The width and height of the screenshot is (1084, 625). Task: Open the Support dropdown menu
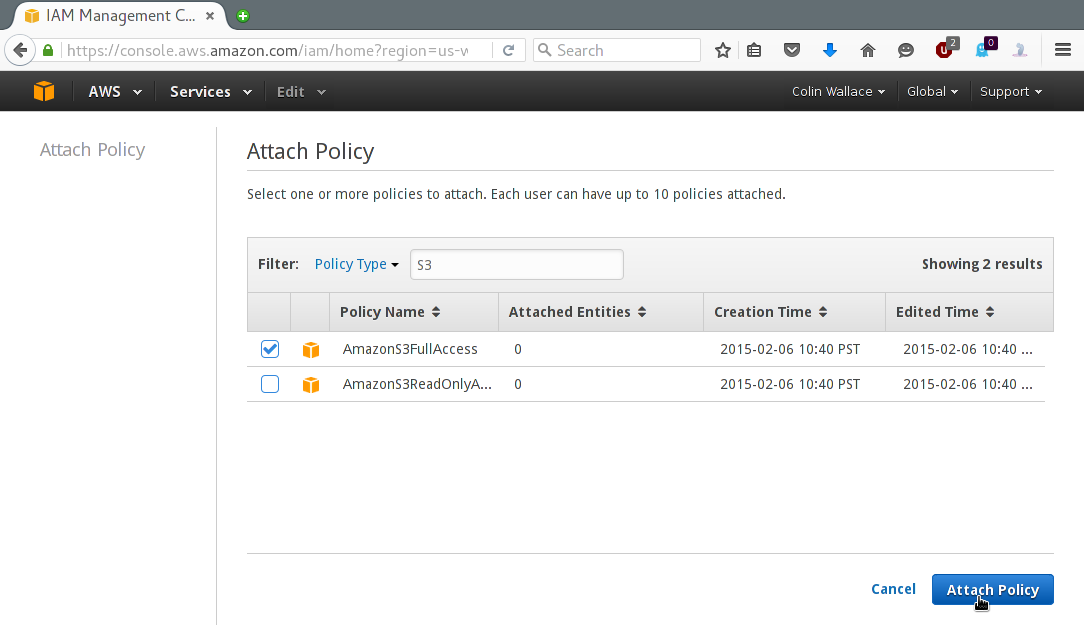(1010, 91)
